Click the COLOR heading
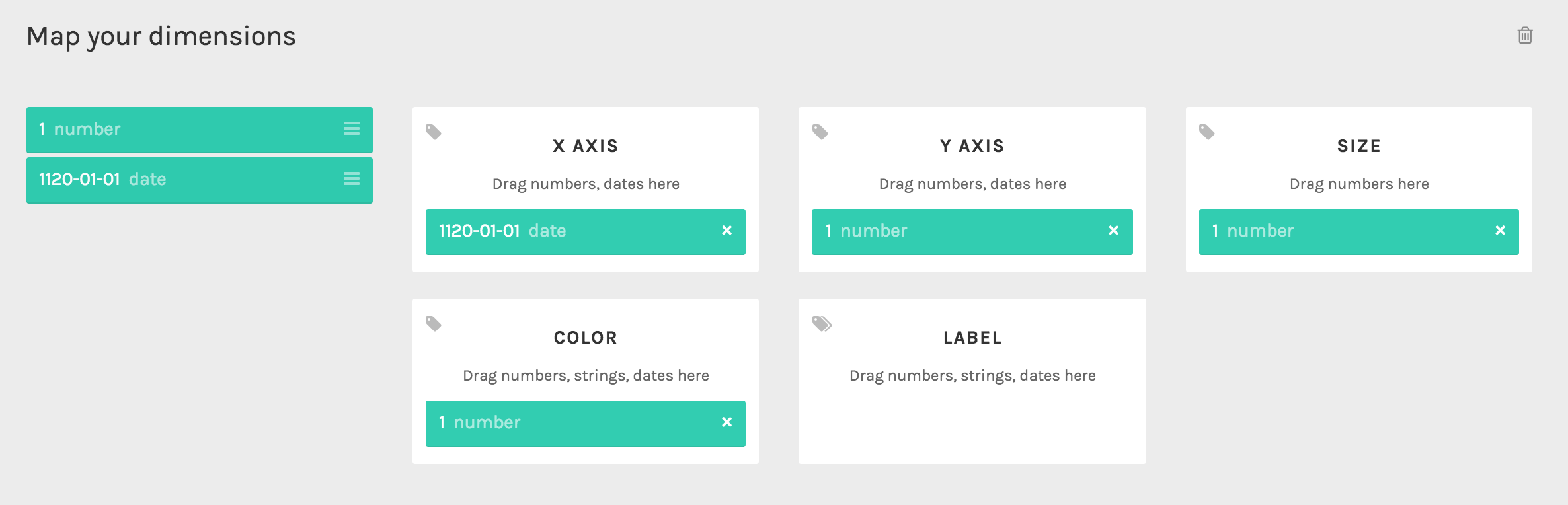The height and width of the screenshot is (505, 1568). click(586, 338)
